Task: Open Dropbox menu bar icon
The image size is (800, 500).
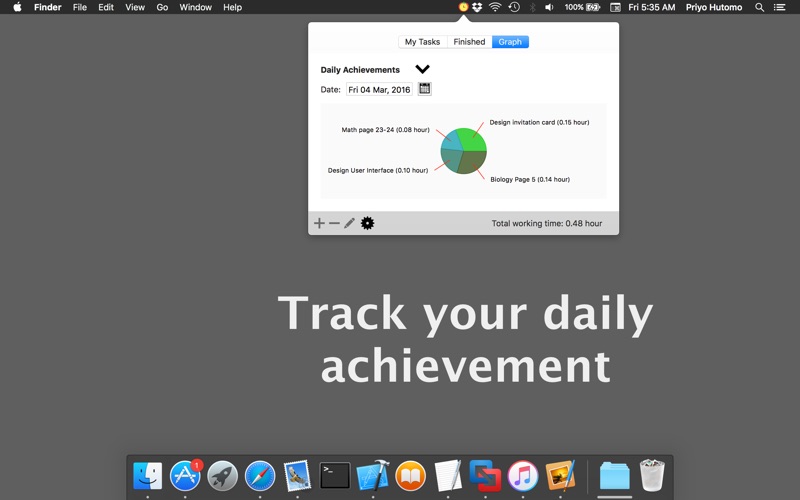Action: (477, 7)
